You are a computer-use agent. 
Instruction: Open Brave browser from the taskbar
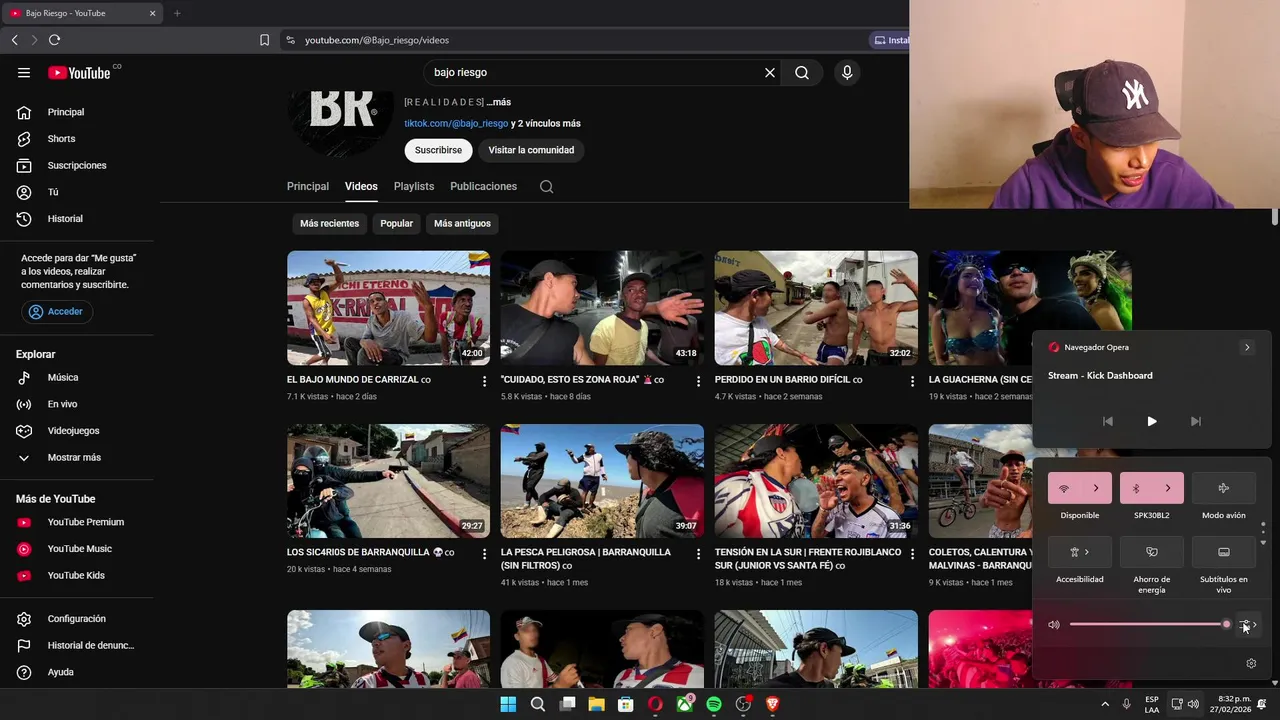[772, 704]
